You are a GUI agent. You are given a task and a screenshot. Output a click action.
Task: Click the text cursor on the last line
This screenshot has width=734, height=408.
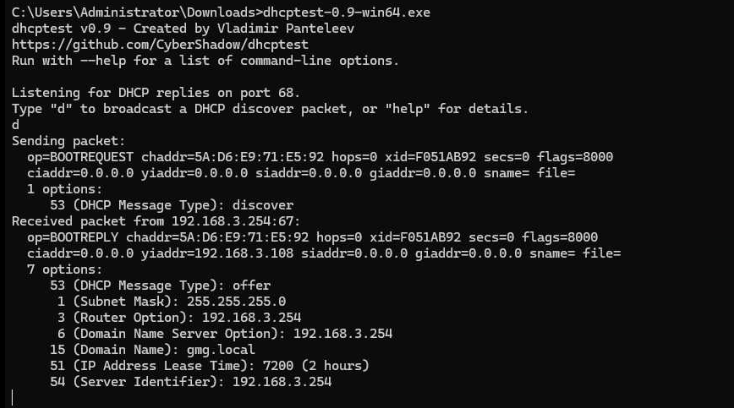coord(13,397)
